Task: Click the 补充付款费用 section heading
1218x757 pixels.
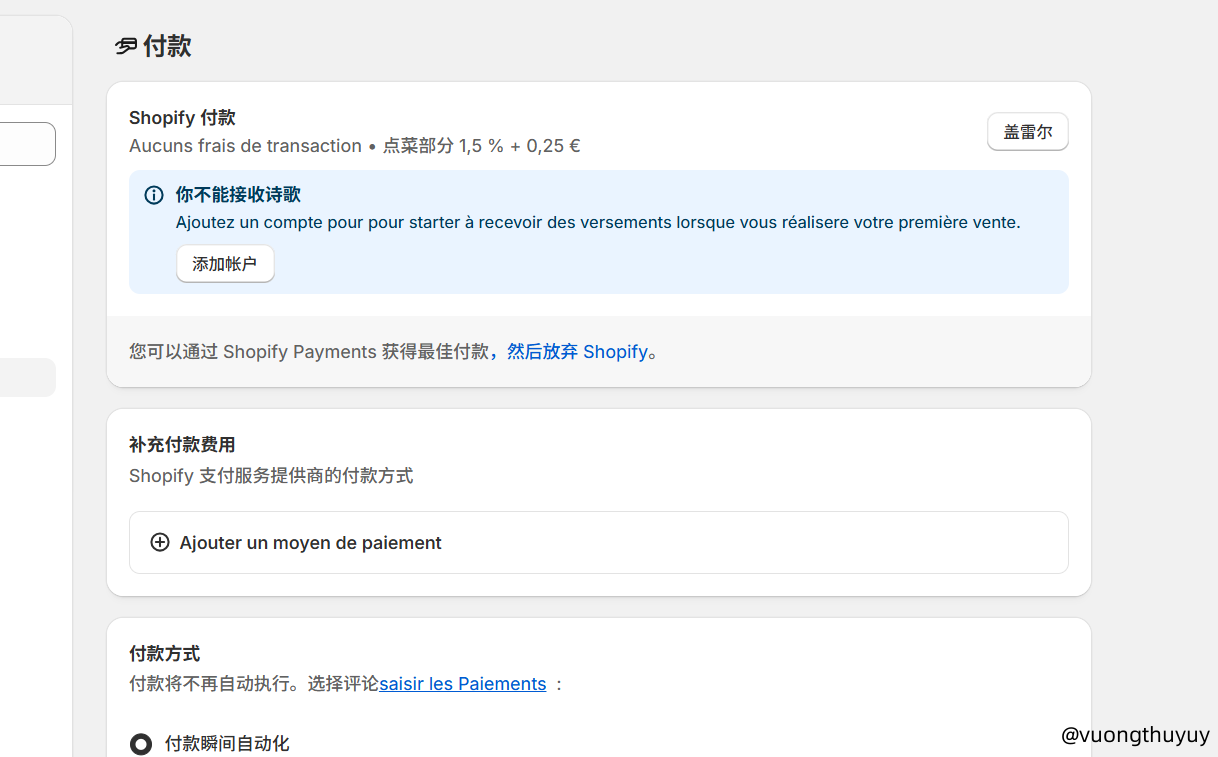Action: point(182,445)
